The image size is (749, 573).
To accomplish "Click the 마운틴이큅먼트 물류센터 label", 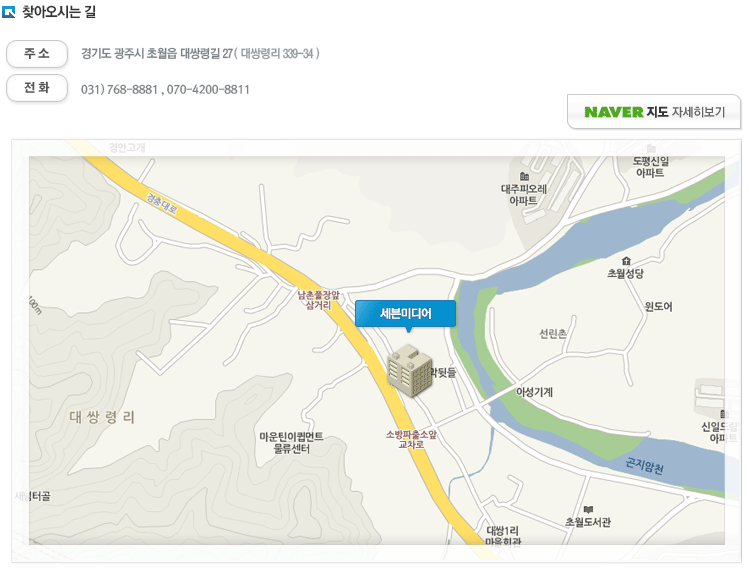I will pyautogui.click(x=291, y=443).
